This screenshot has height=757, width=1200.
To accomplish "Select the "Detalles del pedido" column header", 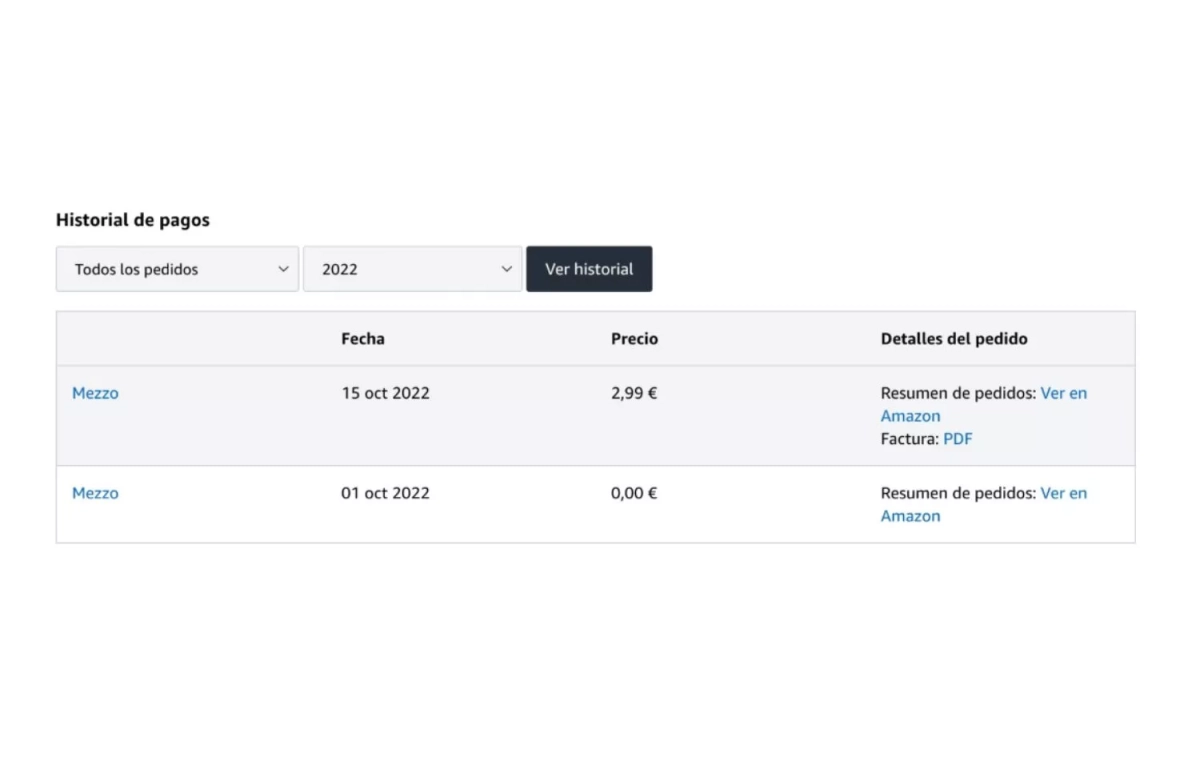I will point(953,339).
